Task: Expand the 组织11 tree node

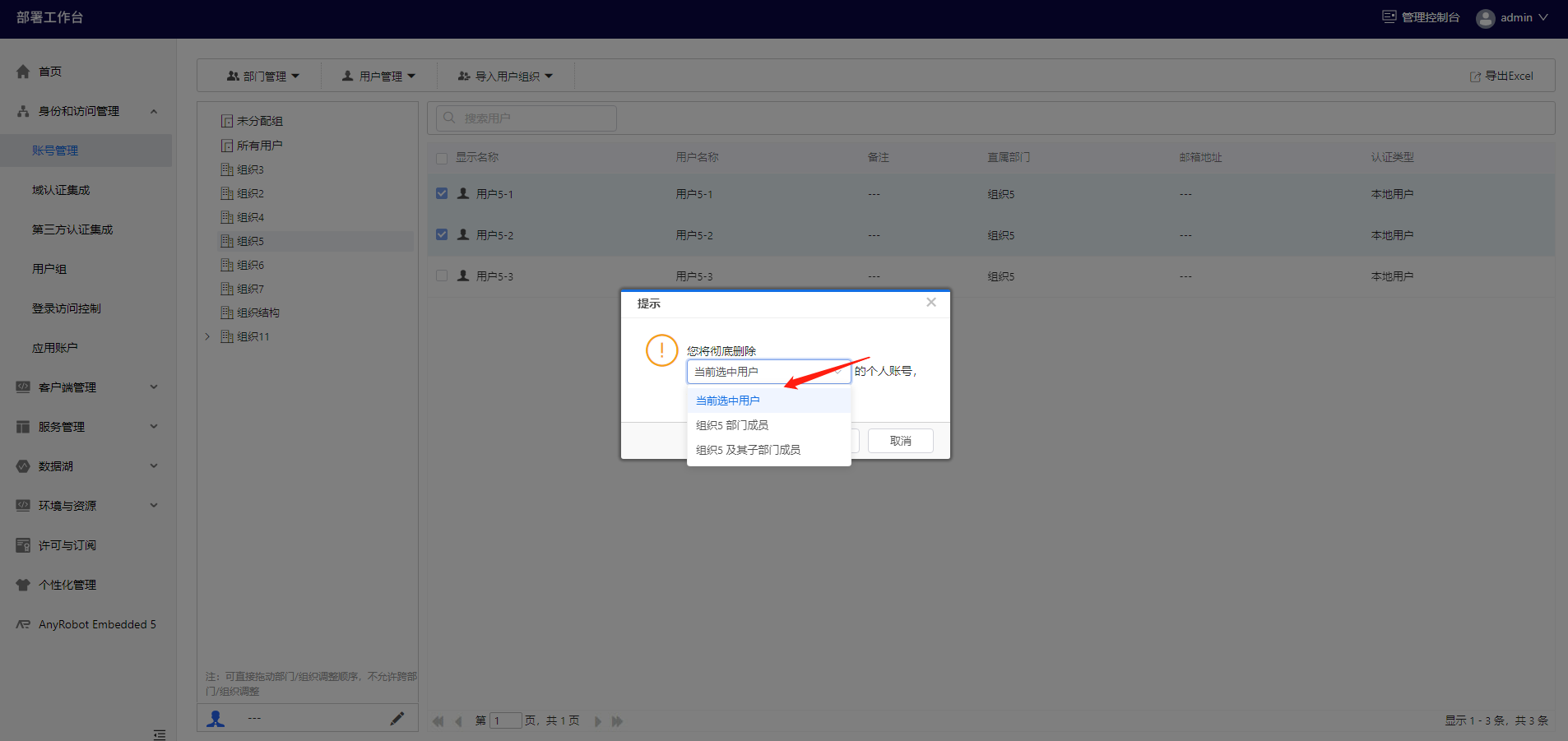Action: pyautogui.click(x=207, y=336)
